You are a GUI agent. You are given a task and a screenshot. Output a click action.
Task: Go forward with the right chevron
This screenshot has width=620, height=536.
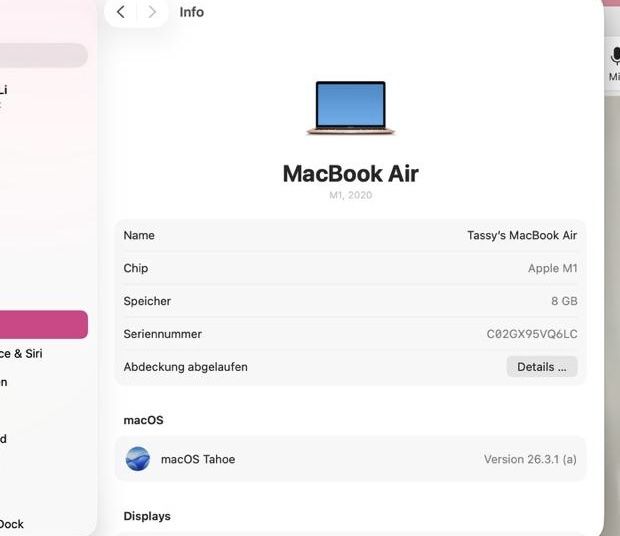point(151,12)
